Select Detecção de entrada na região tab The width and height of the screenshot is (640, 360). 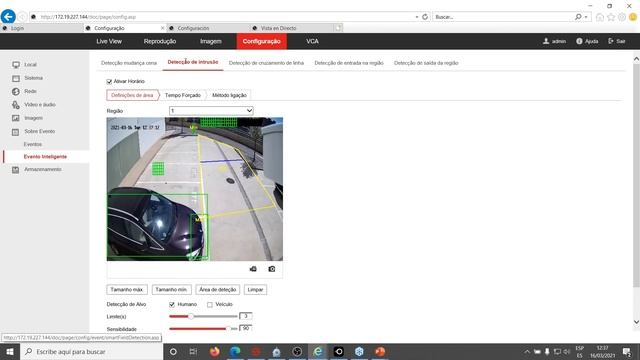click(349, 63)
